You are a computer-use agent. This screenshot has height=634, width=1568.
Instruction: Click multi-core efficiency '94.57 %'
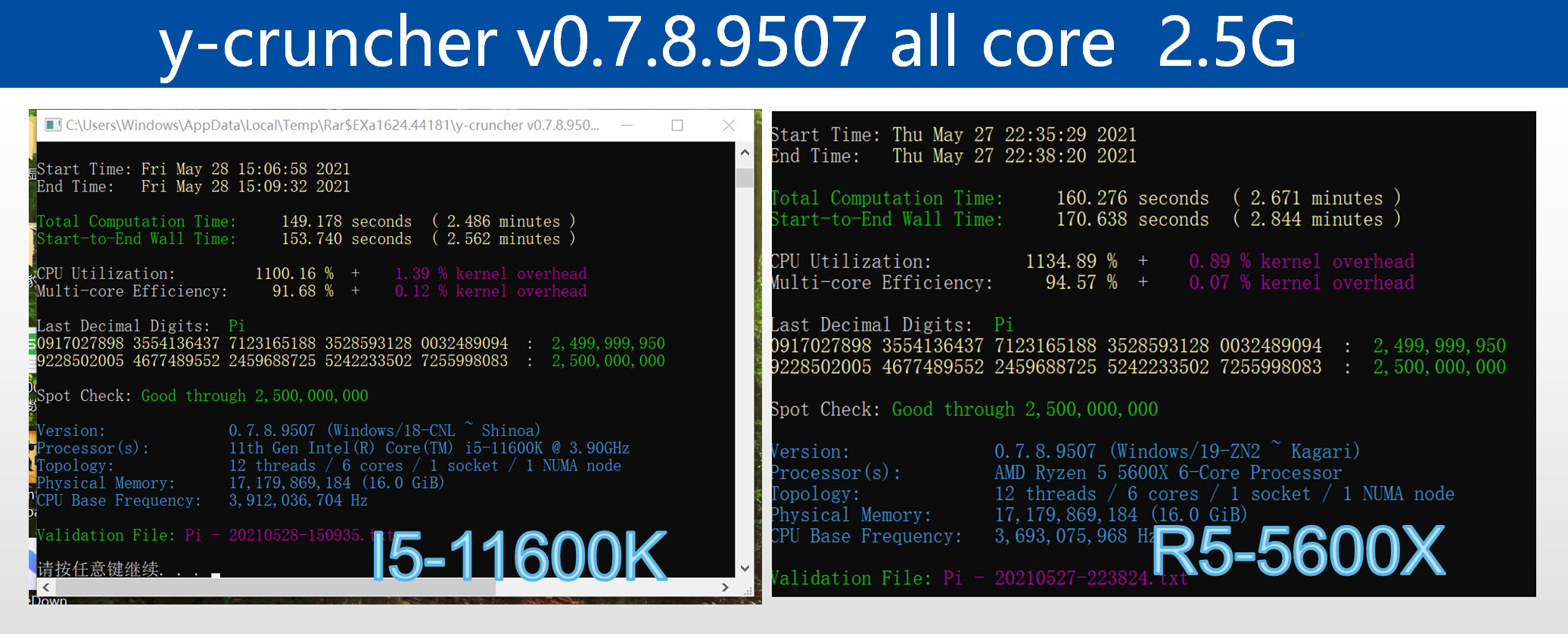1081,282
